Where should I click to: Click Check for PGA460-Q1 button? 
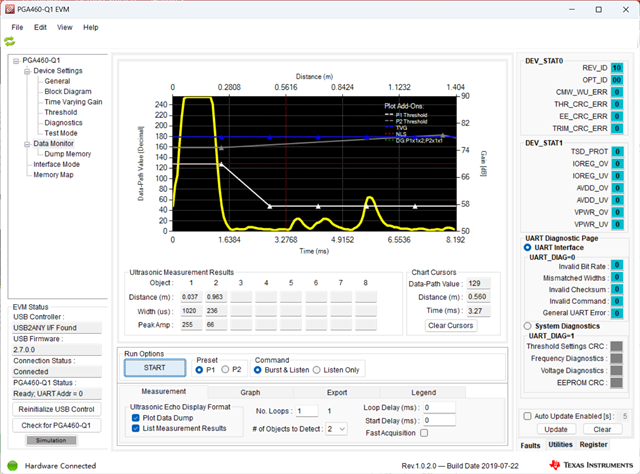click(x=56, y=425)
